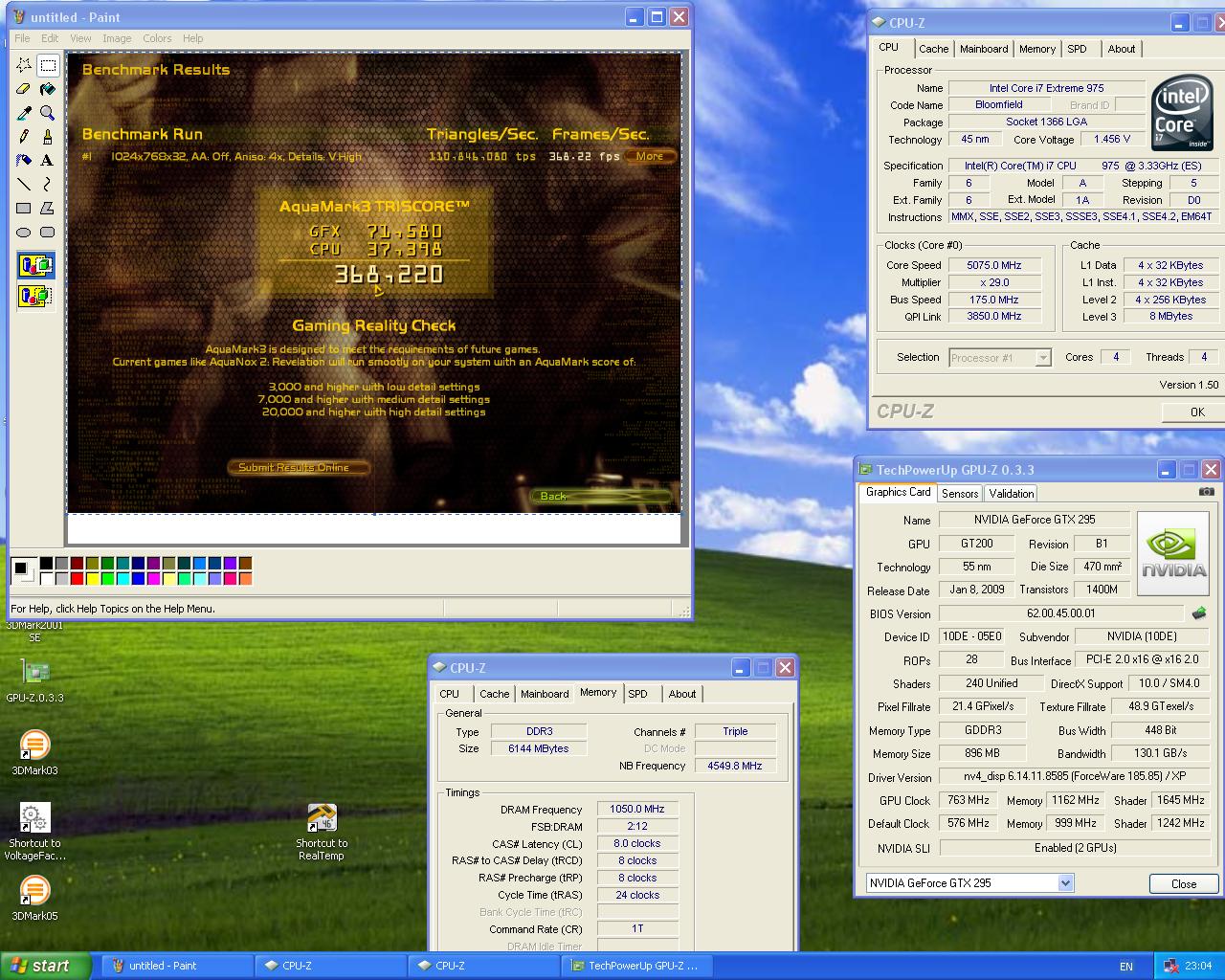Open the 3DMark03 desktop shortcut
The image size is (1225, 980).
(x=34, y=753)
